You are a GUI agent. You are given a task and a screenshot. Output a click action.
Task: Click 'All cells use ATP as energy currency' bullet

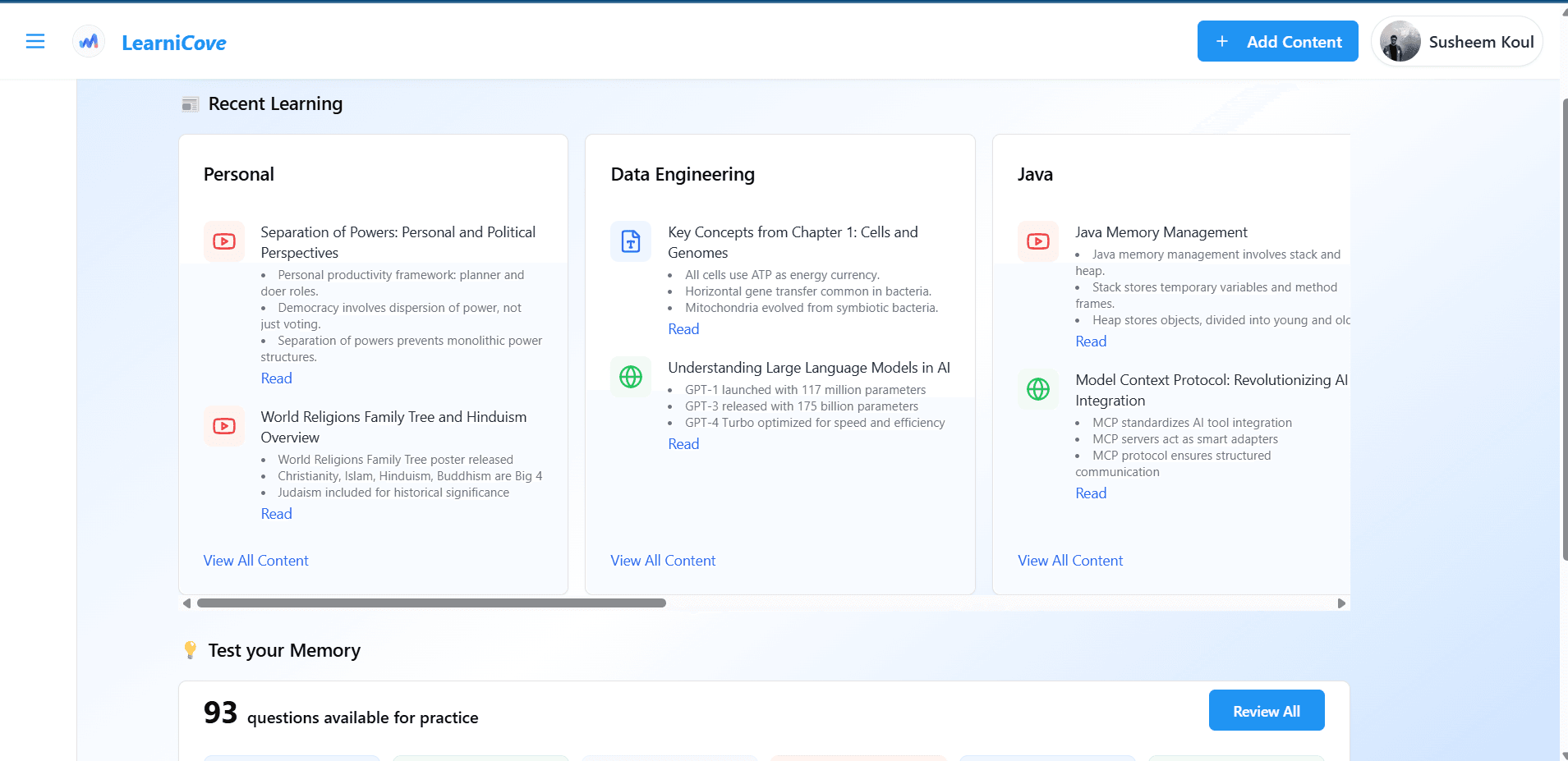[x=782, y=275]
